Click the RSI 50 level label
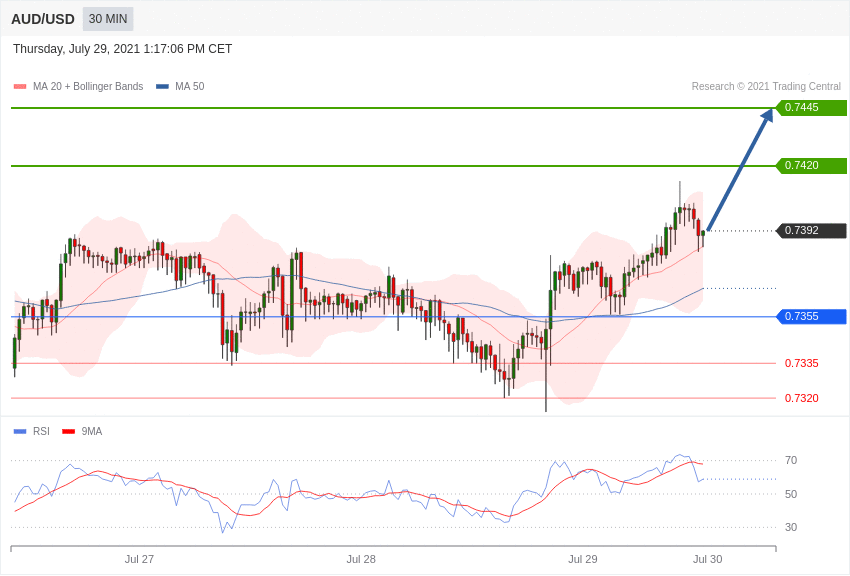850x576 pixels. 791,494
